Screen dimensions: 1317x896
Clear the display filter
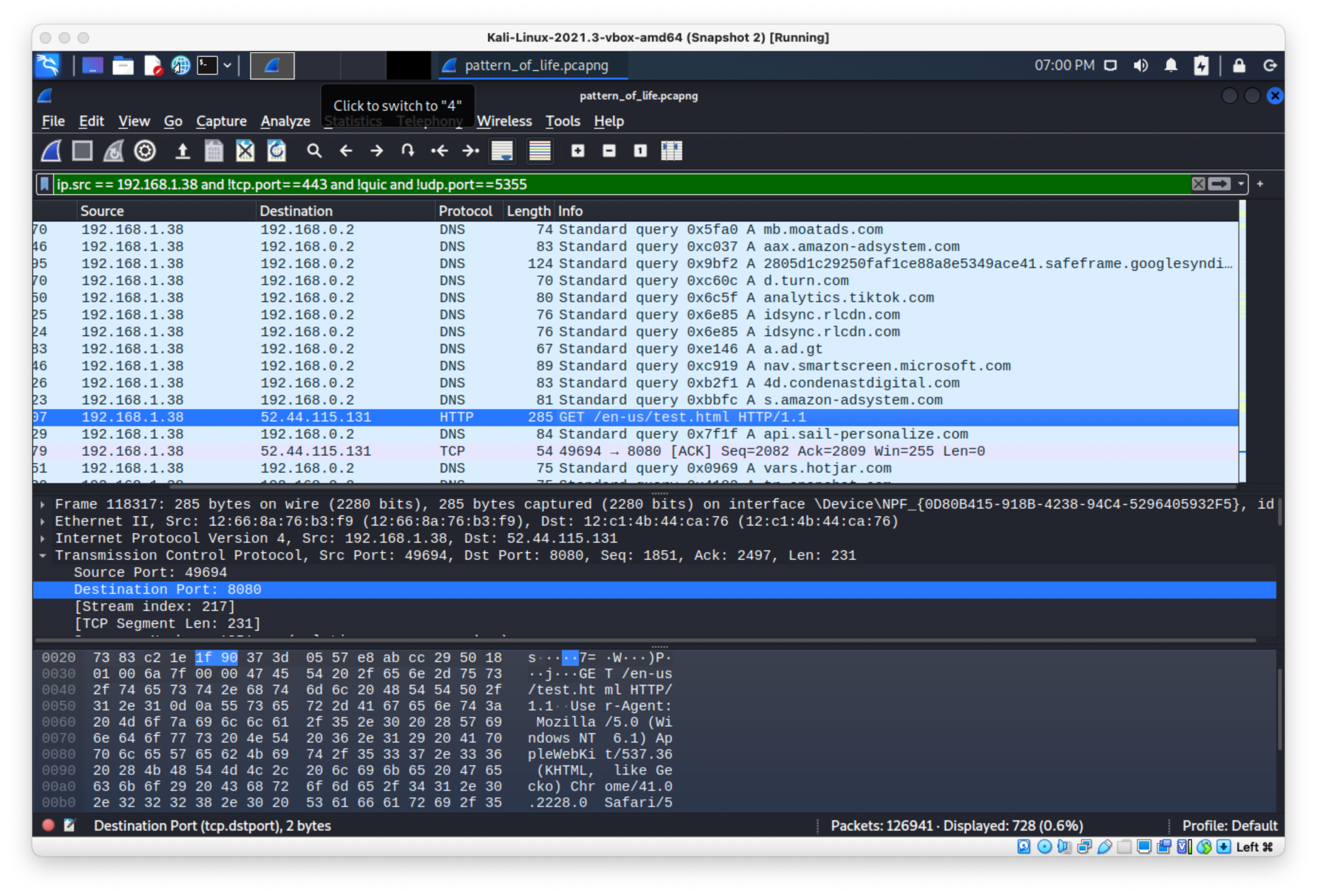point(1198,184)
